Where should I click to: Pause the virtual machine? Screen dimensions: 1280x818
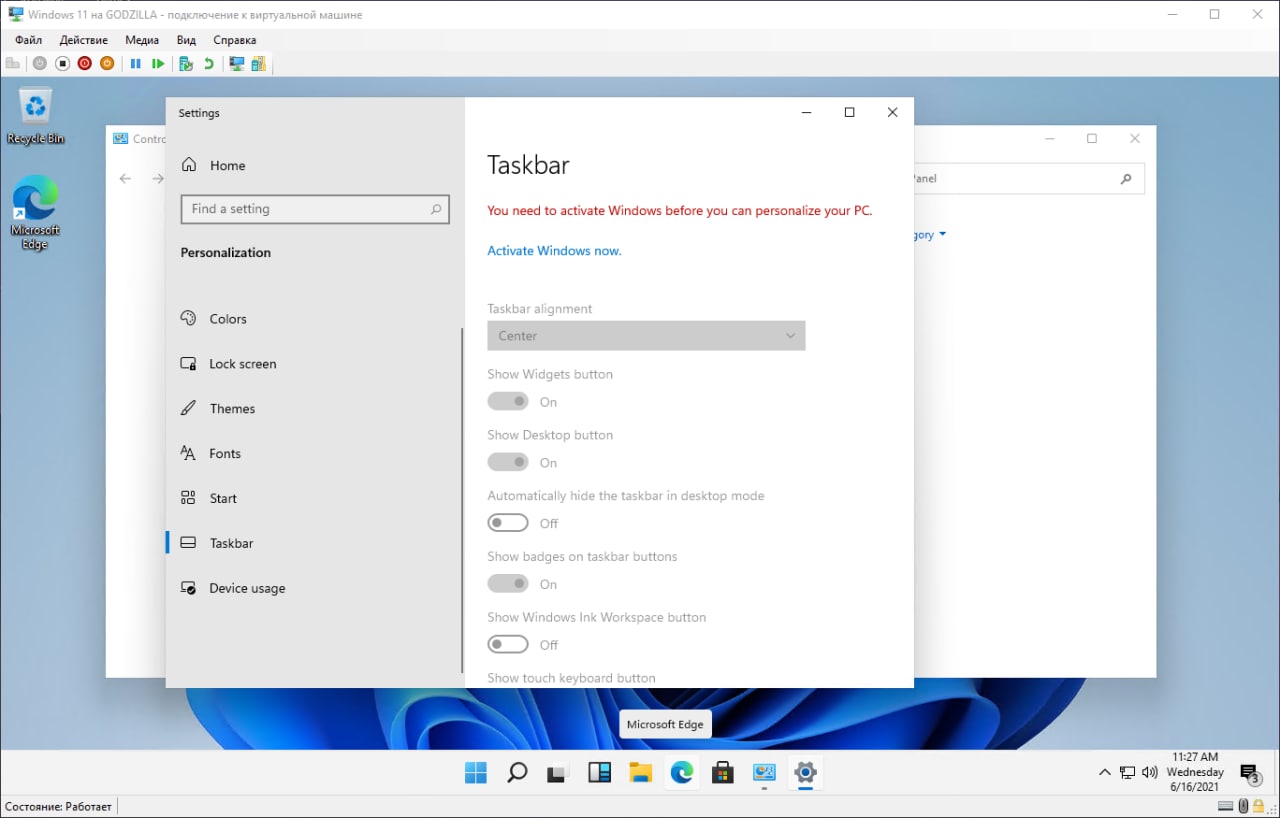[x=135, y=64]
